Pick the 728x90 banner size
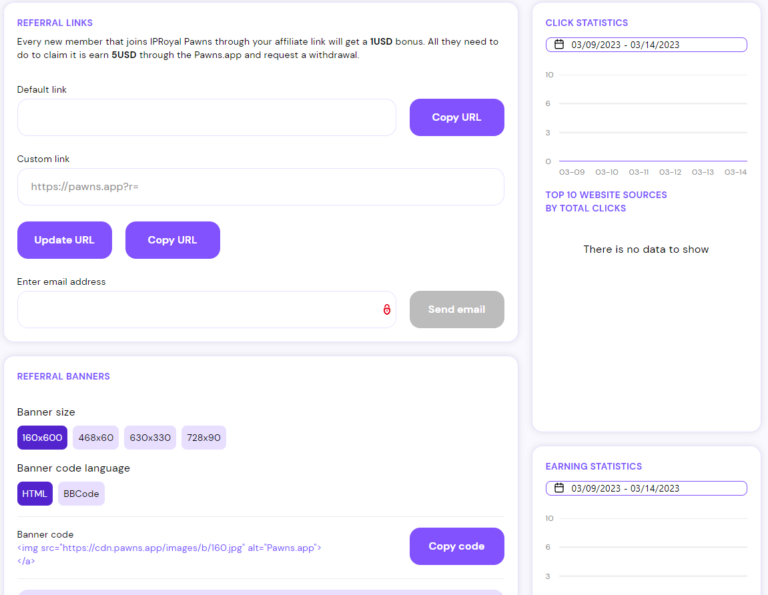Image resolution: width=768 pixels, height=595 pixels. (204, 438)
